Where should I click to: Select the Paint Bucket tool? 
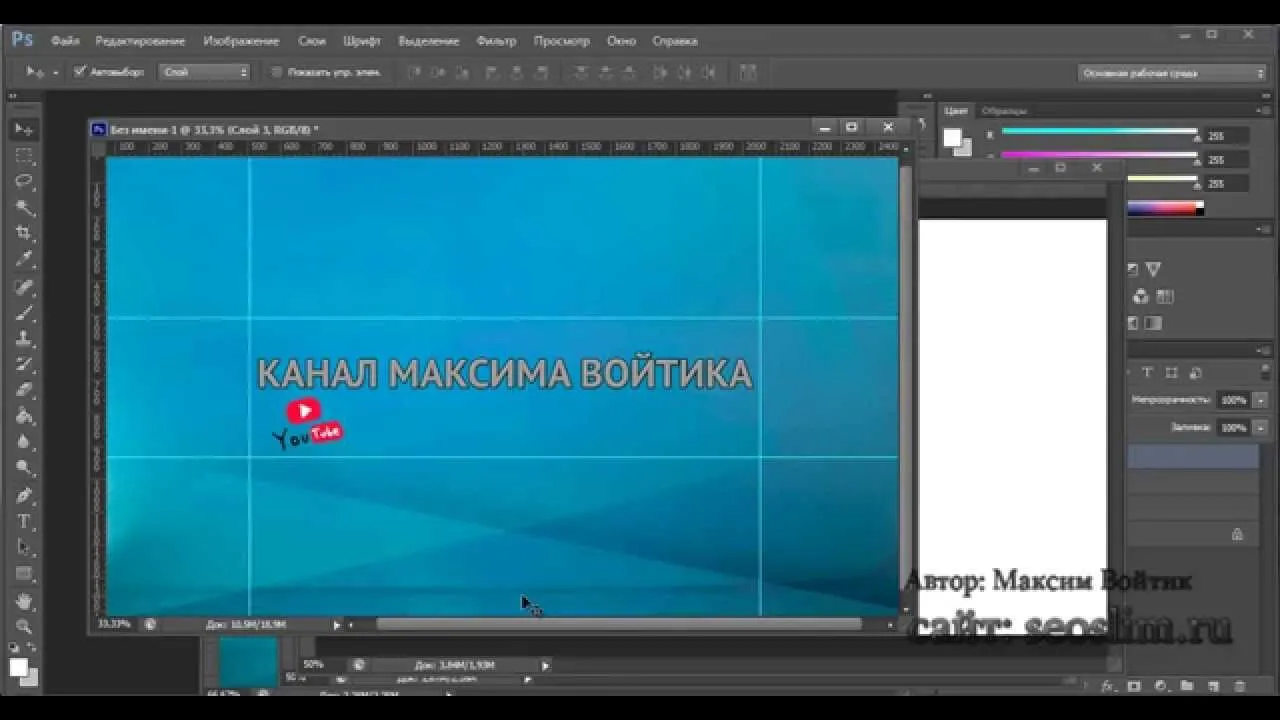click(x=24, y=417)
